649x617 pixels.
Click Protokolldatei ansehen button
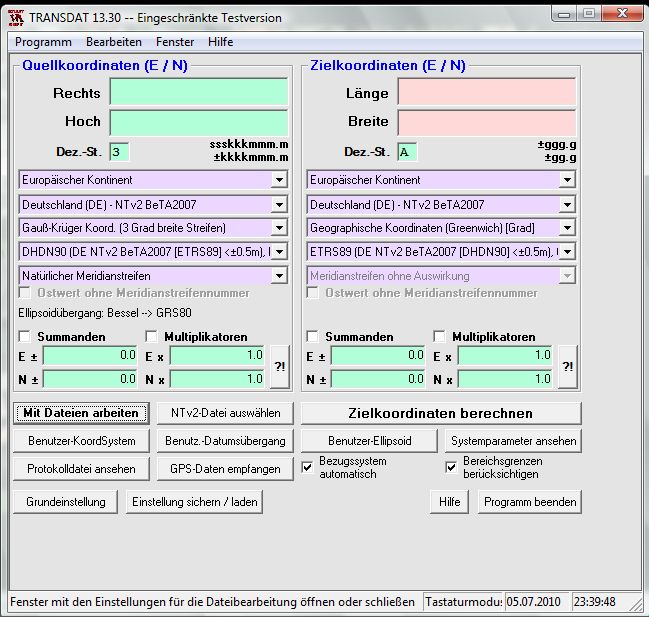(81, 469)
